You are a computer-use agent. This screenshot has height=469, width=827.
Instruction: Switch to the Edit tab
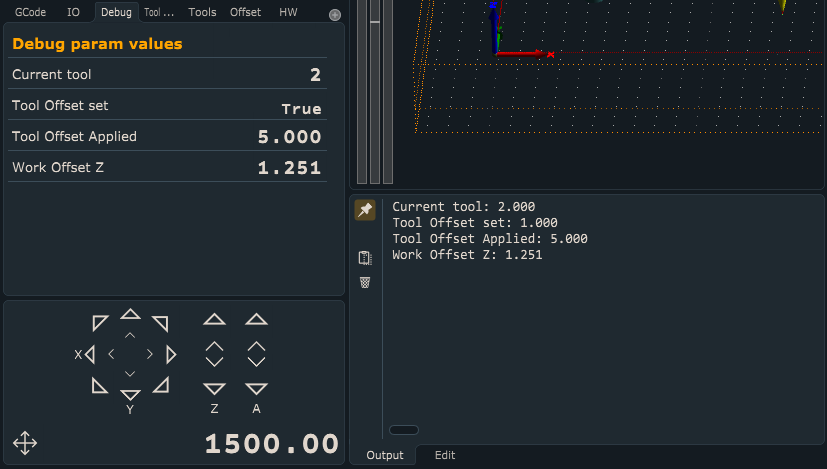point(445,455)
